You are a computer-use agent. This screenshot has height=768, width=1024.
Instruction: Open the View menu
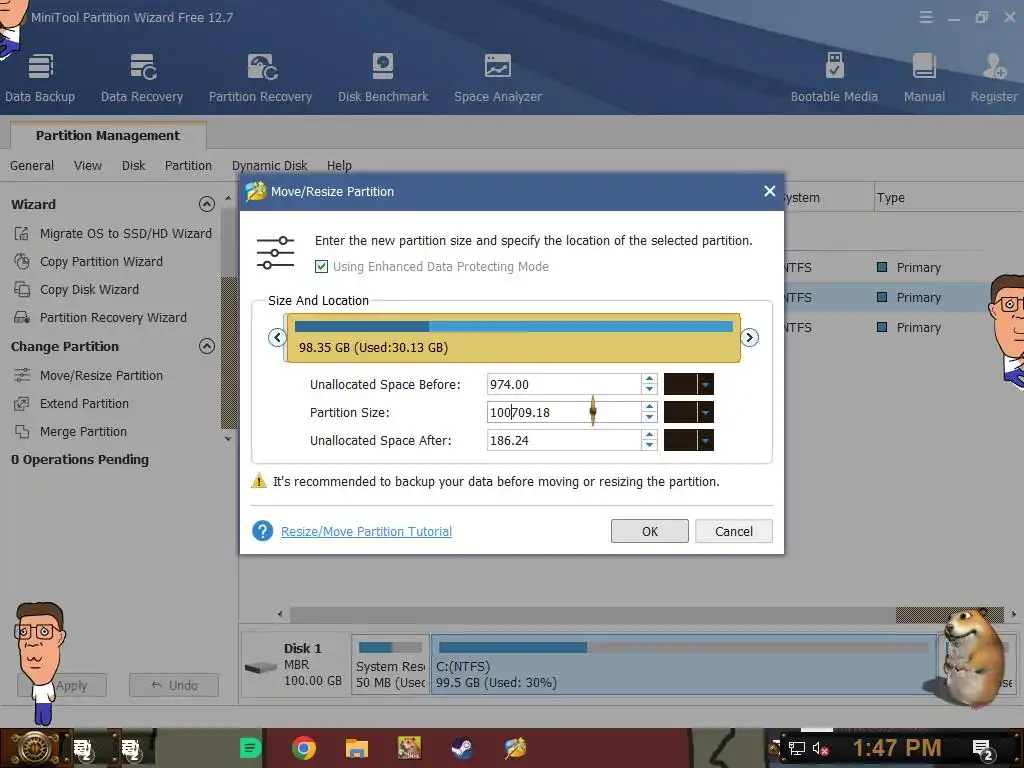click(88, 165)
